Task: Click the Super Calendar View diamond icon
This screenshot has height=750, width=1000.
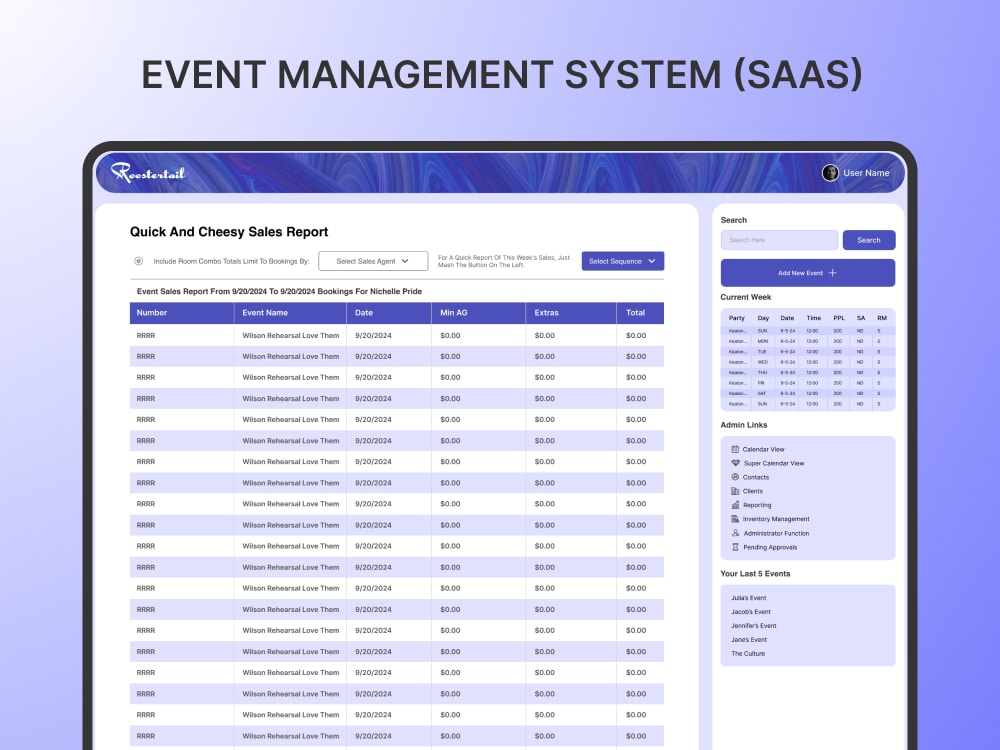Action: pos(735,463)
